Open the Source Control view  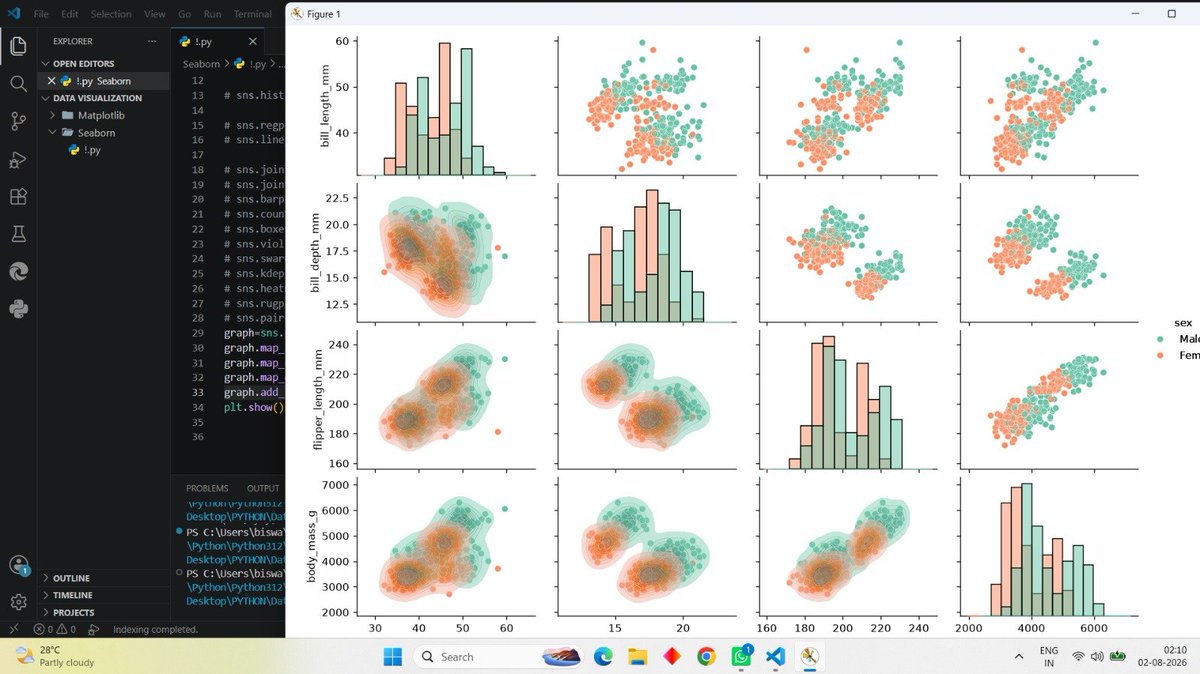18,121
